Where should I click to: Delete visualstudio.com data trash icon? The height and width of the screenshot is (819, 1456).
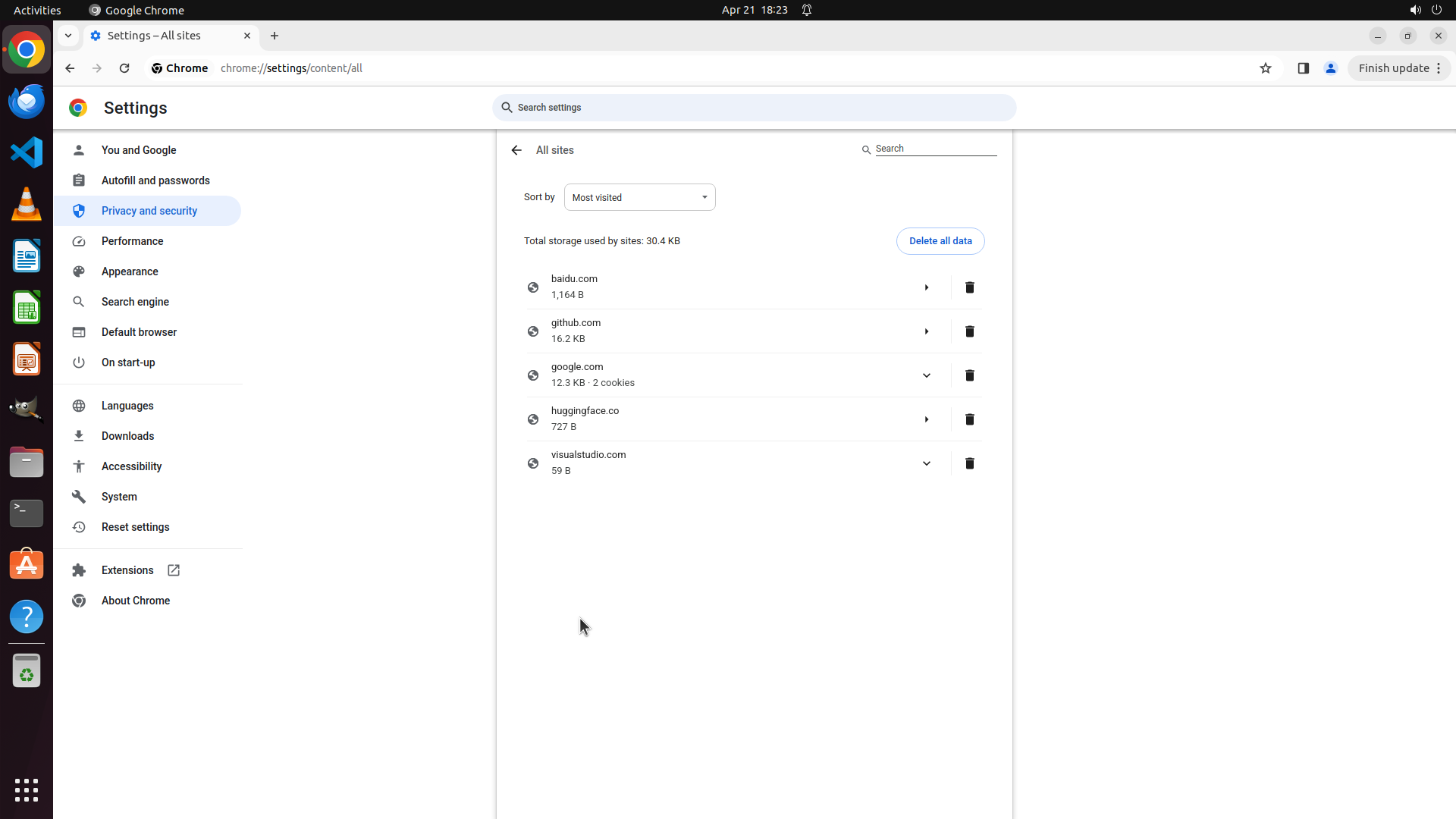tap(969, 463)
